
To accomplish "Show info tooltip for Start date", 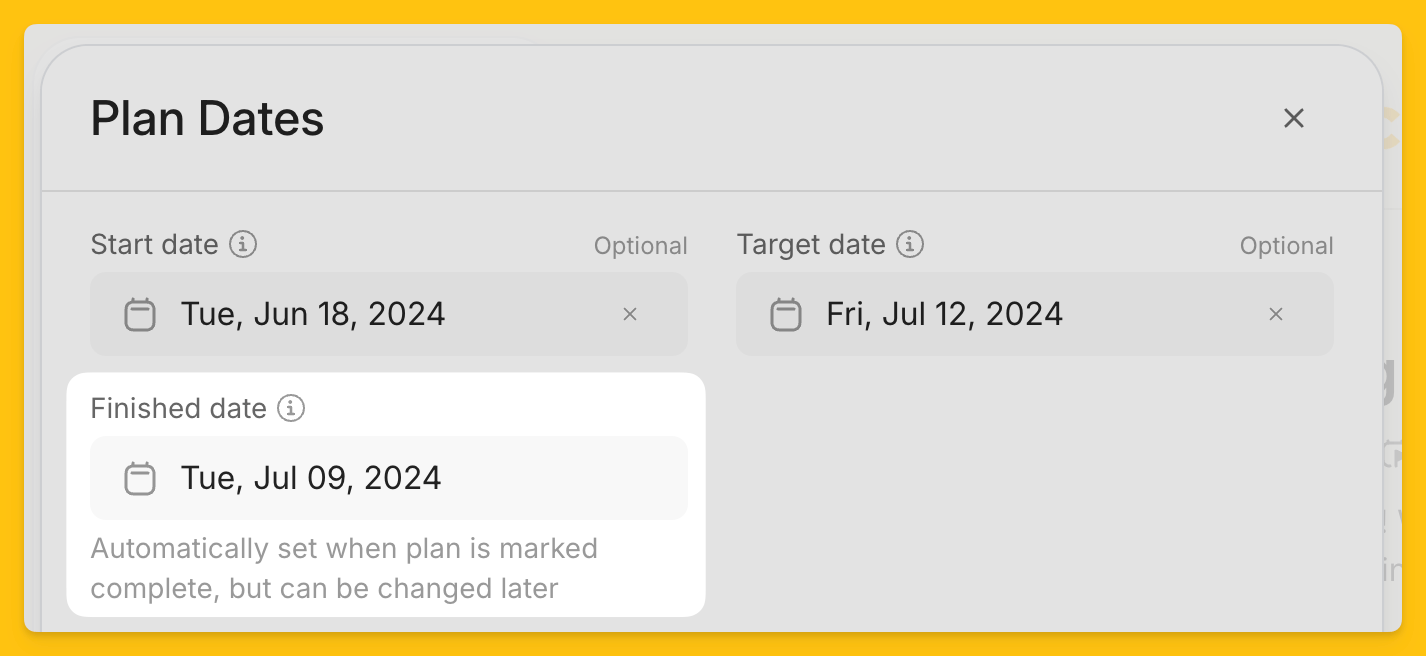I will [243, 244].
